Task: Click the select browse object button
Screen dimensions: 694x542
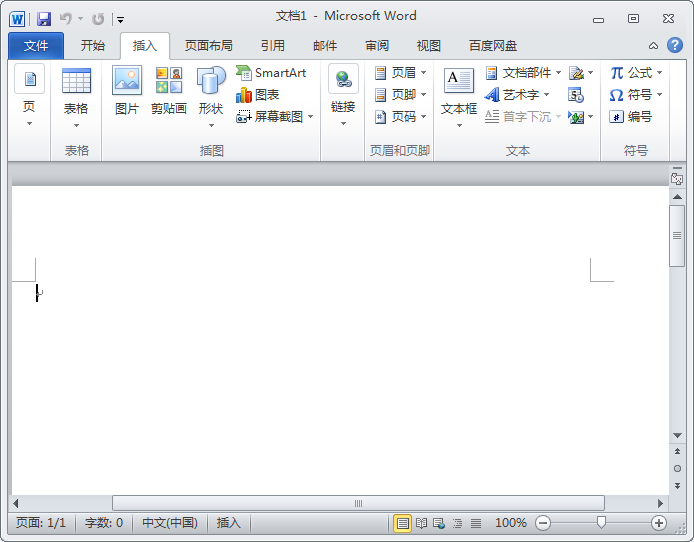Action: (677, 469)
